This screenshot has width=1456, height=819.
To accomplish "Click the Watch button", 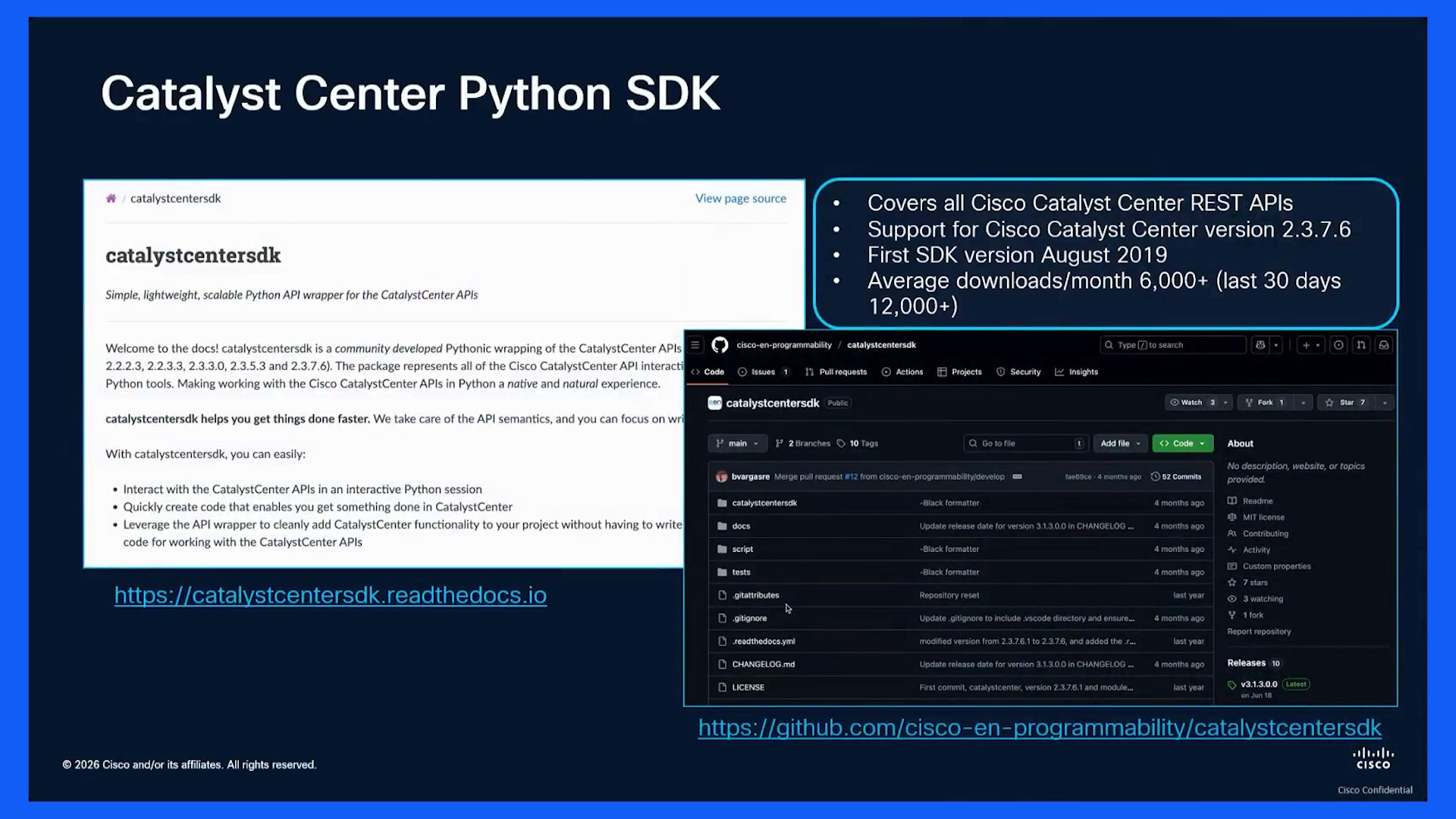I will [x=1193, y=403].
